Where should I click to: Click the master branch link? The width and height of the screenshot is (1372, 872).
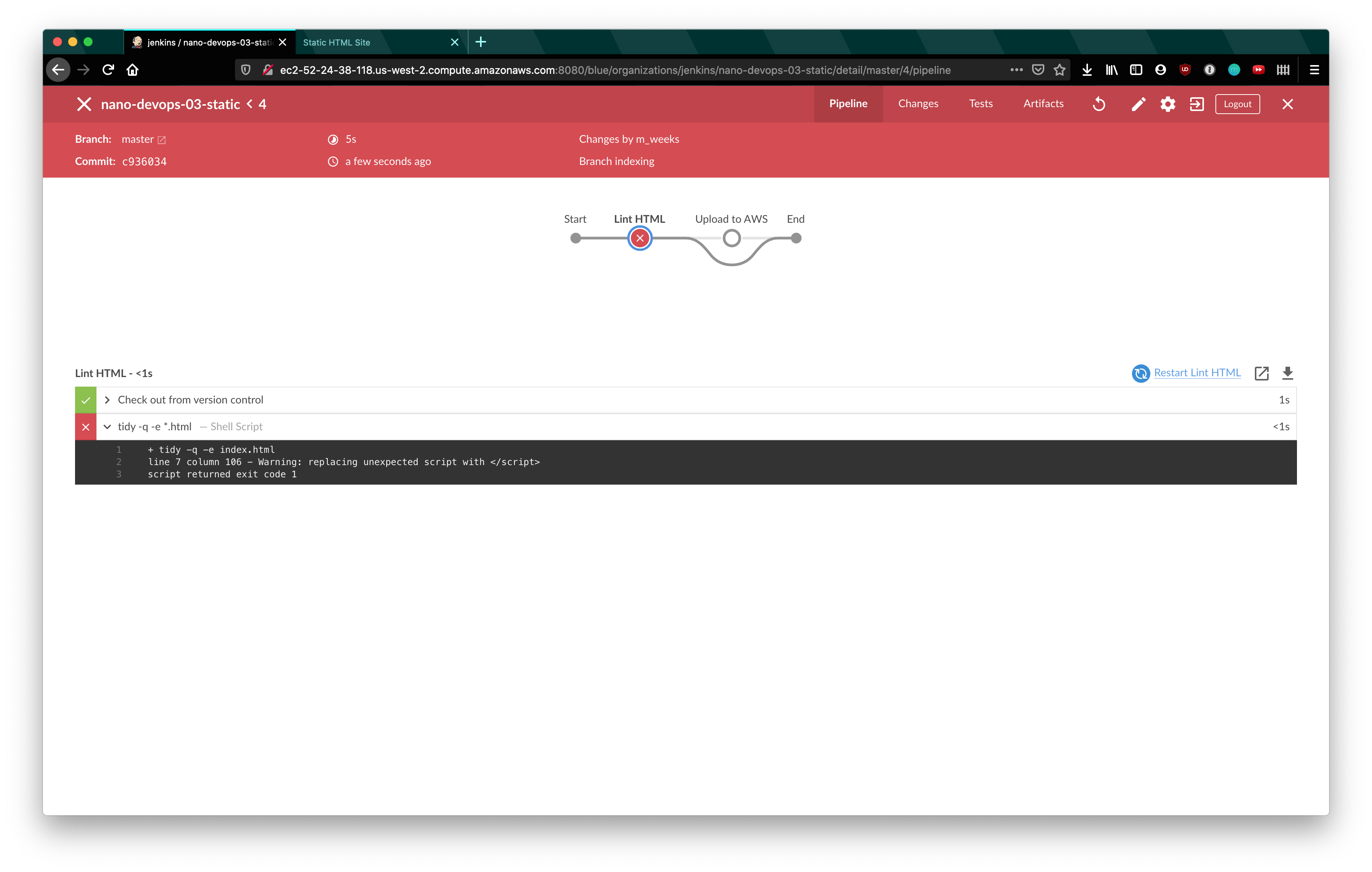click(141, 139)
